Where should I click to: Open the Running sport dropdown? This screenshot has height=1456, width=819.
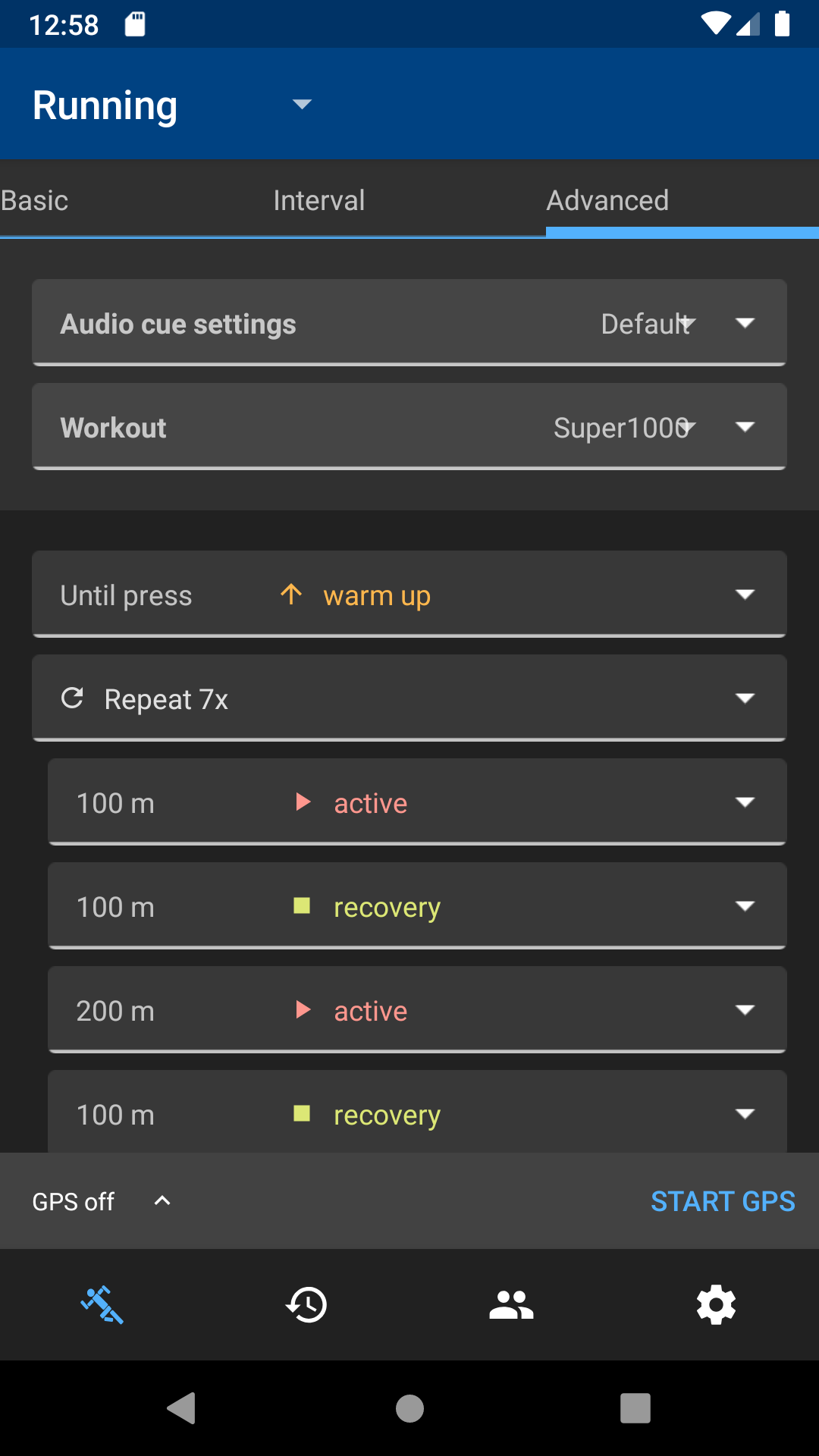click(x=302, y=105)
